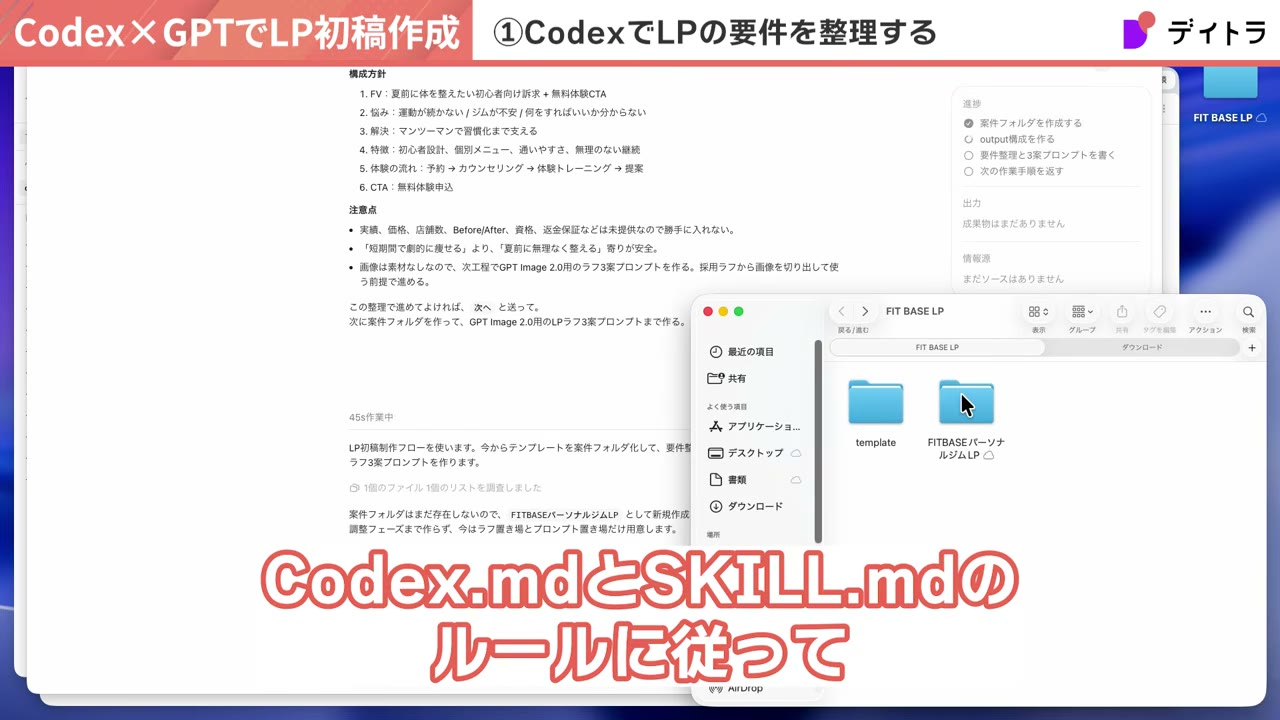
Task: Switch to the FIT BASE LP tab
Action: pyautogui.click(x=937, y=348)
